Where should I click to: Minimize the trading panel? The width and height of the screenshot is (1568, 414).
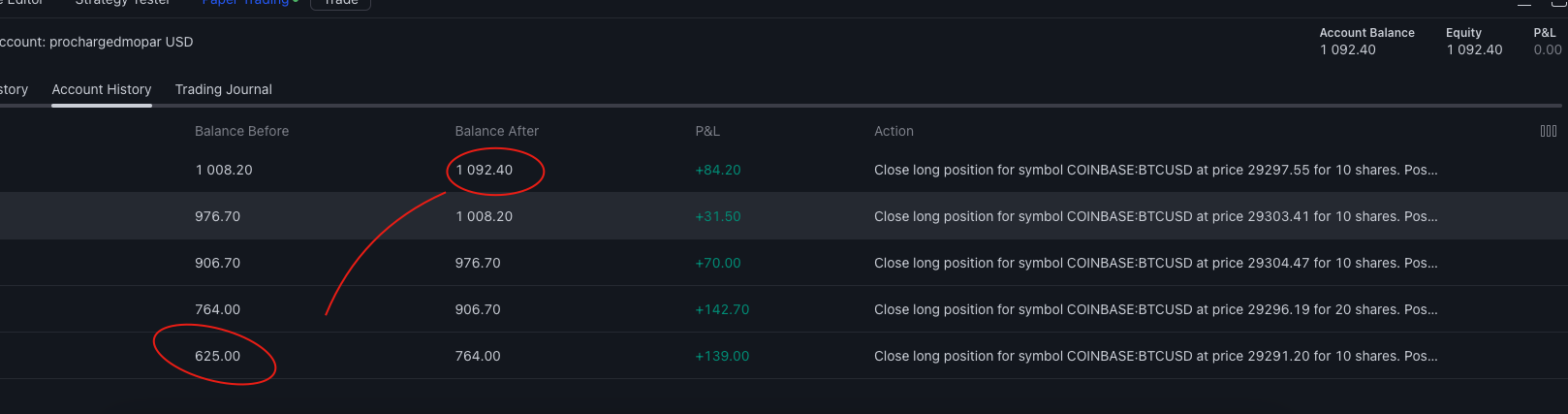click(1524, 4)
